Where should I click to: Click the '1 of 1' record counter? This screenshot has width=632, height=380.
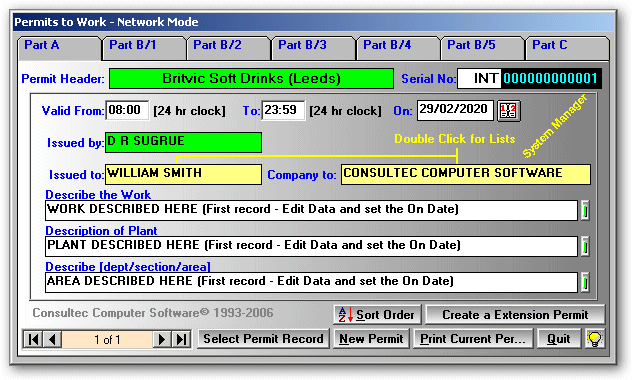107,339
